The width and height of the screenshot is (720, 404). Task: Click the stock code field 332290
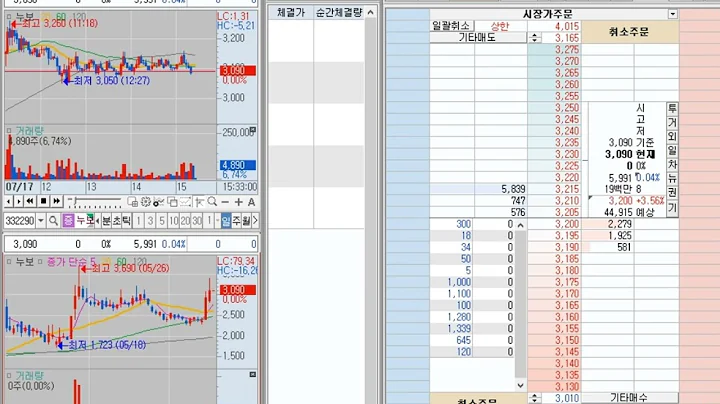(x=20, y=221)
